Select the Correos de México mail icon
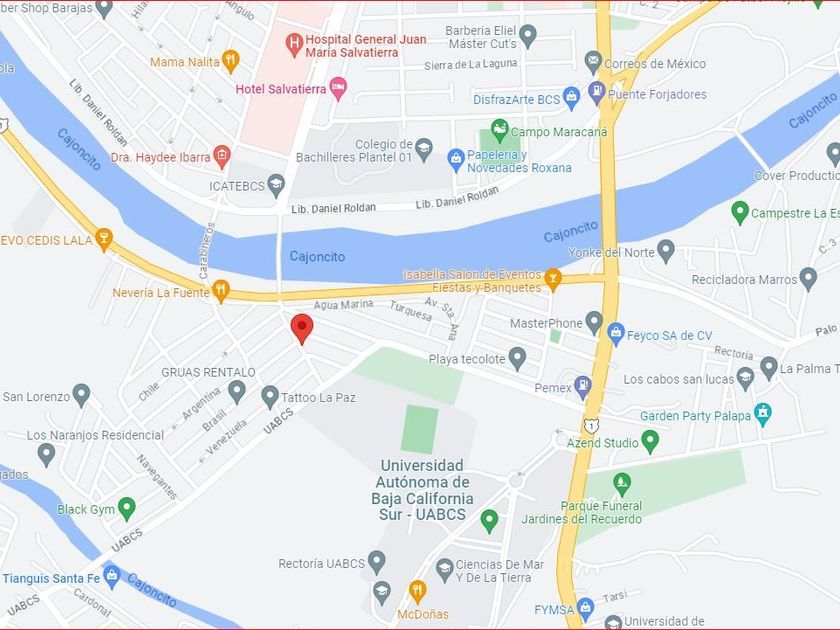This screenshot has height=630, width=840. pyautogui.click(x=592, y=63)
